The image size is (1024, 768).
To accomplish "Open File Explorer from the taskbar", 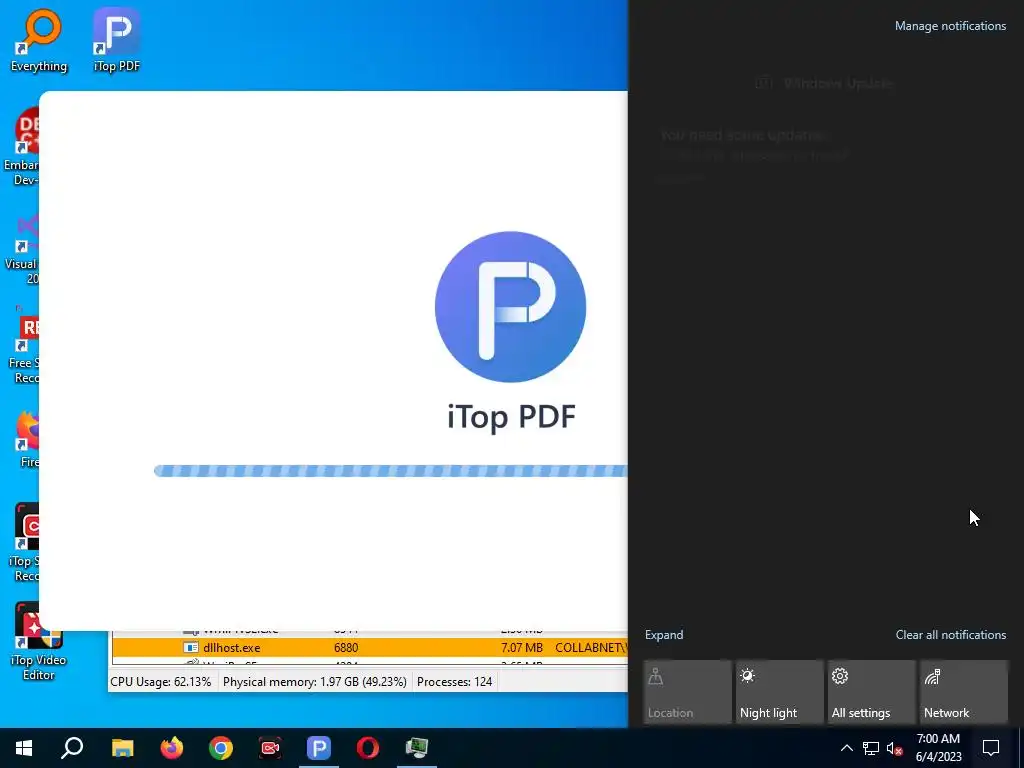I will [122, 748].
